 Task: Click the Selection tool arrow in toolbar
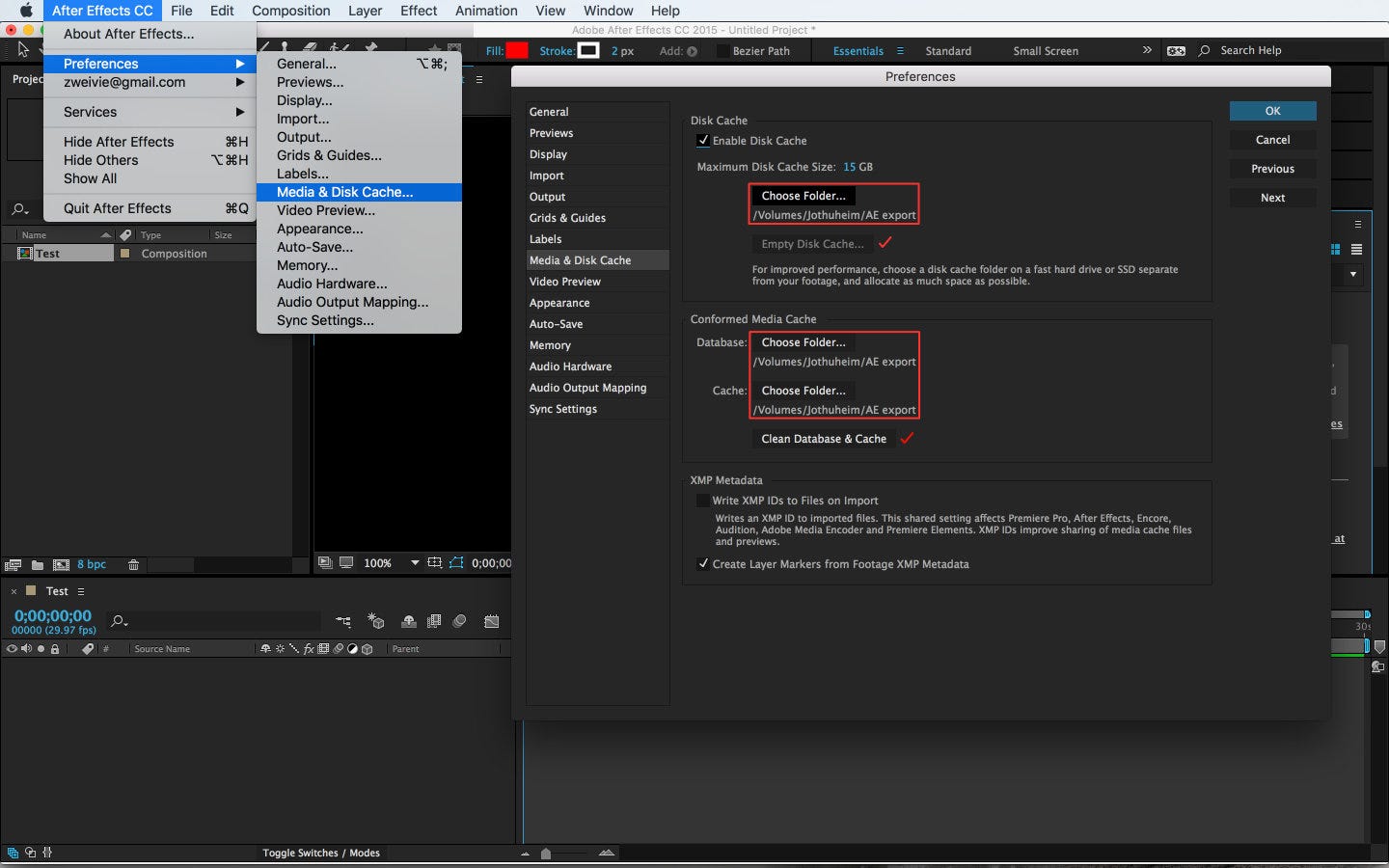pos(23,49)
